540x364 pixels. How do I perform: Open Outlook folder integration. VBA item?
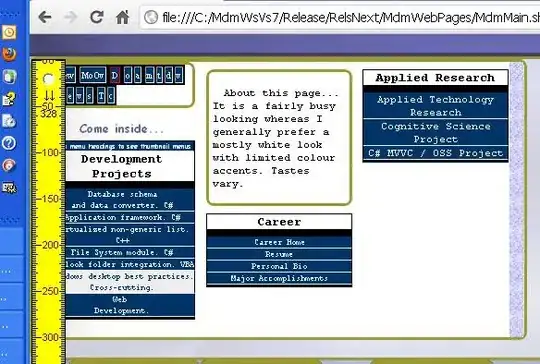(129, 264)
